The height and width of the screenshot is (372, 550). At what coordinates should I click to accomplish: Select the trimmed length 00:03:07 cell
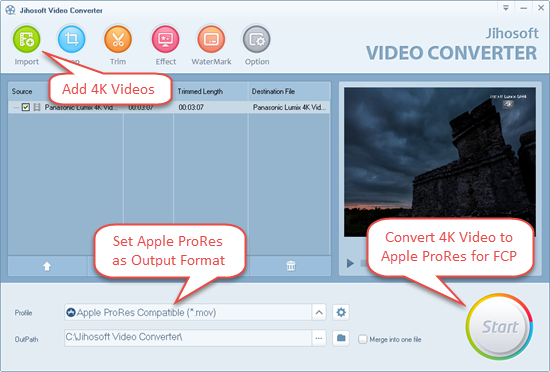(191, 107)
